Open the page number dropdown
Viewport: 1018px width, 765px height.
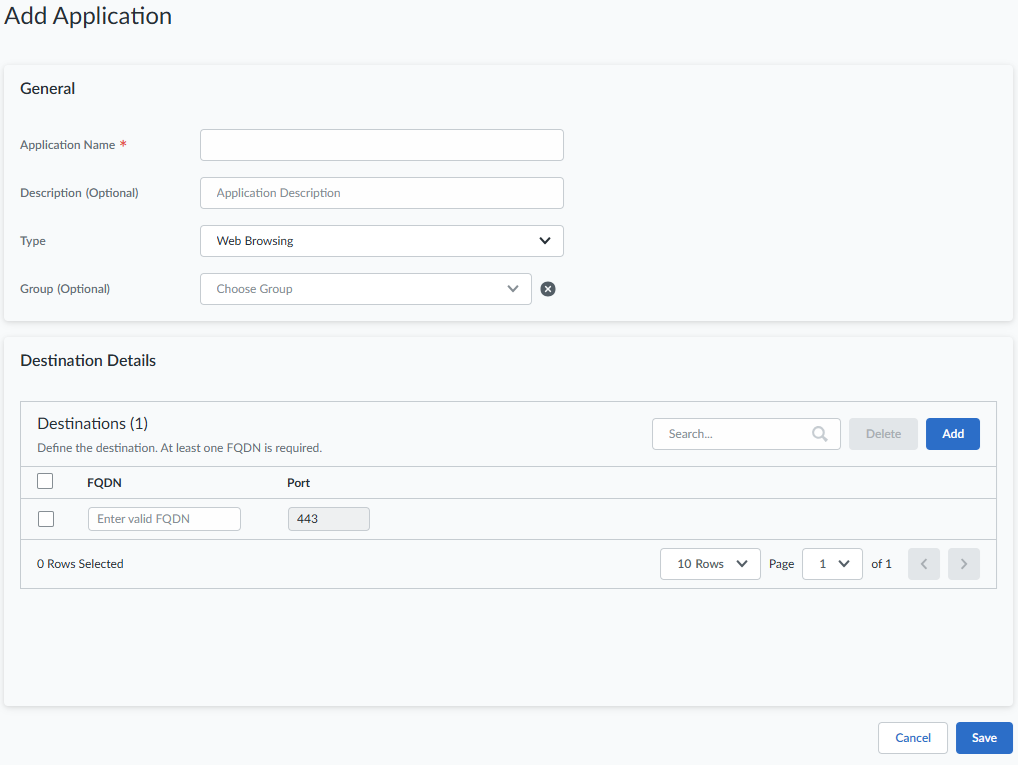pos(832,564)
